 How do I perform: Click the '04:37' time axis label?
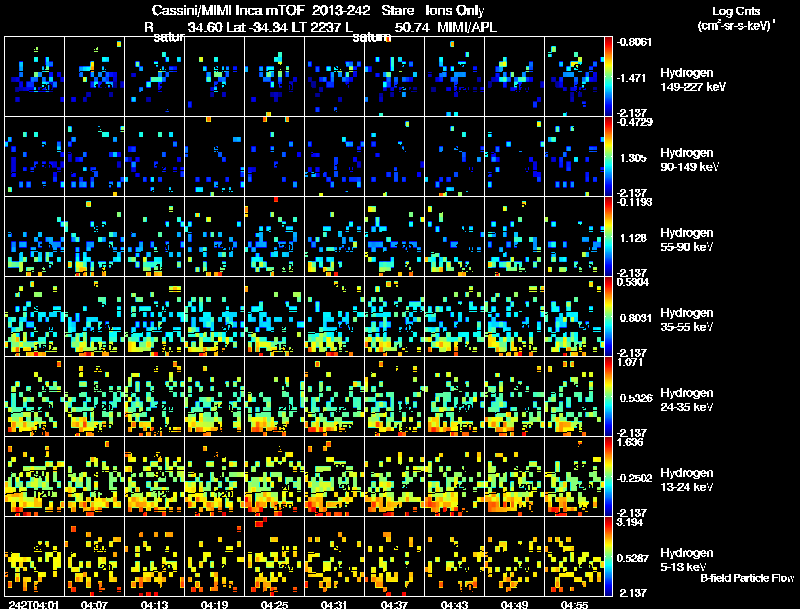(394, 604)
